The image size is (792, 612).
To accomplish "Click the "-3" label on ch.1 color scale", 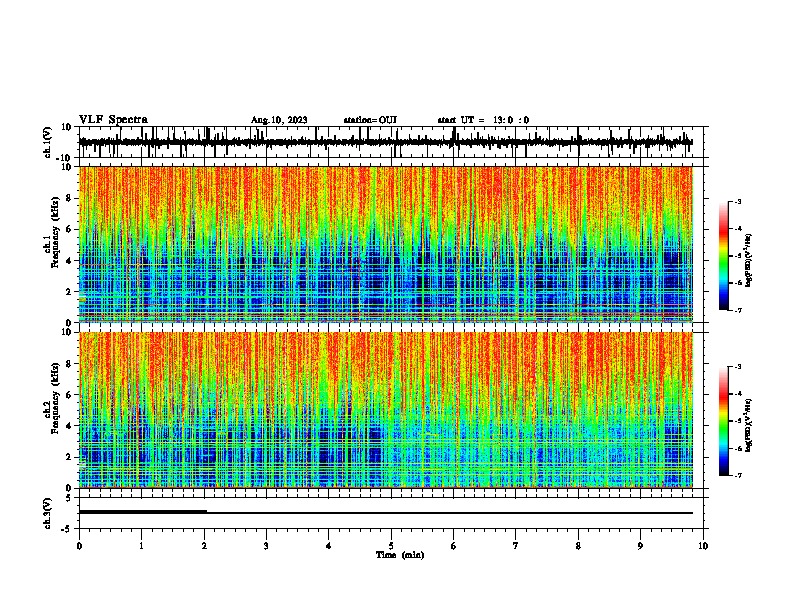I will [x=737, y=201].
